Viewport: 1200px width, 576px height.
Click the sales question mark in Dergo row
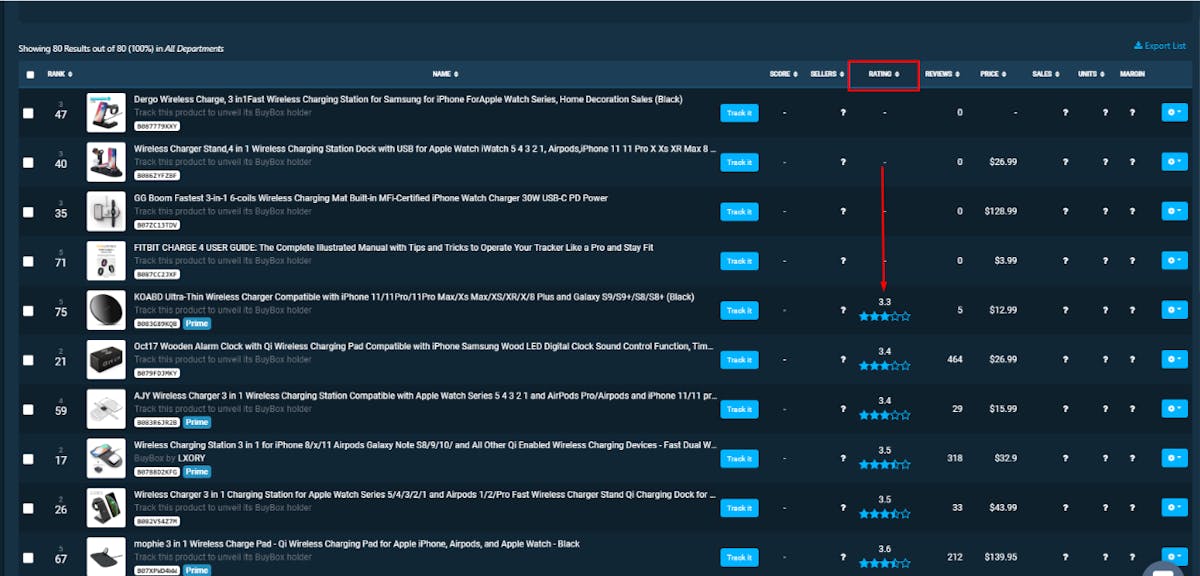(x=1065, y=113)
